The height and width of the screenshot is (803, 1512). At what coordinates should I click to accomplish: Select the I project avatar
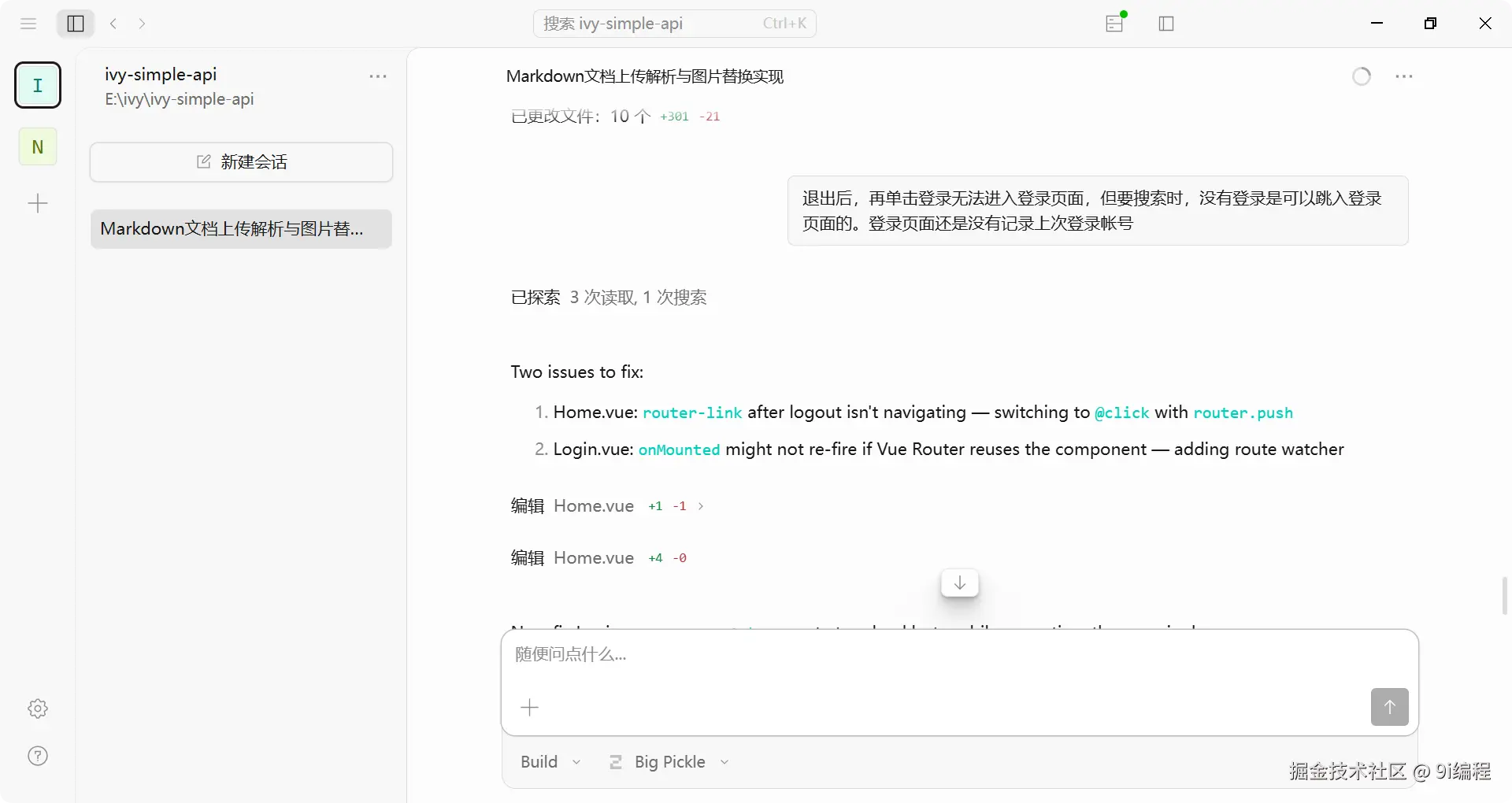pos(38,85)
